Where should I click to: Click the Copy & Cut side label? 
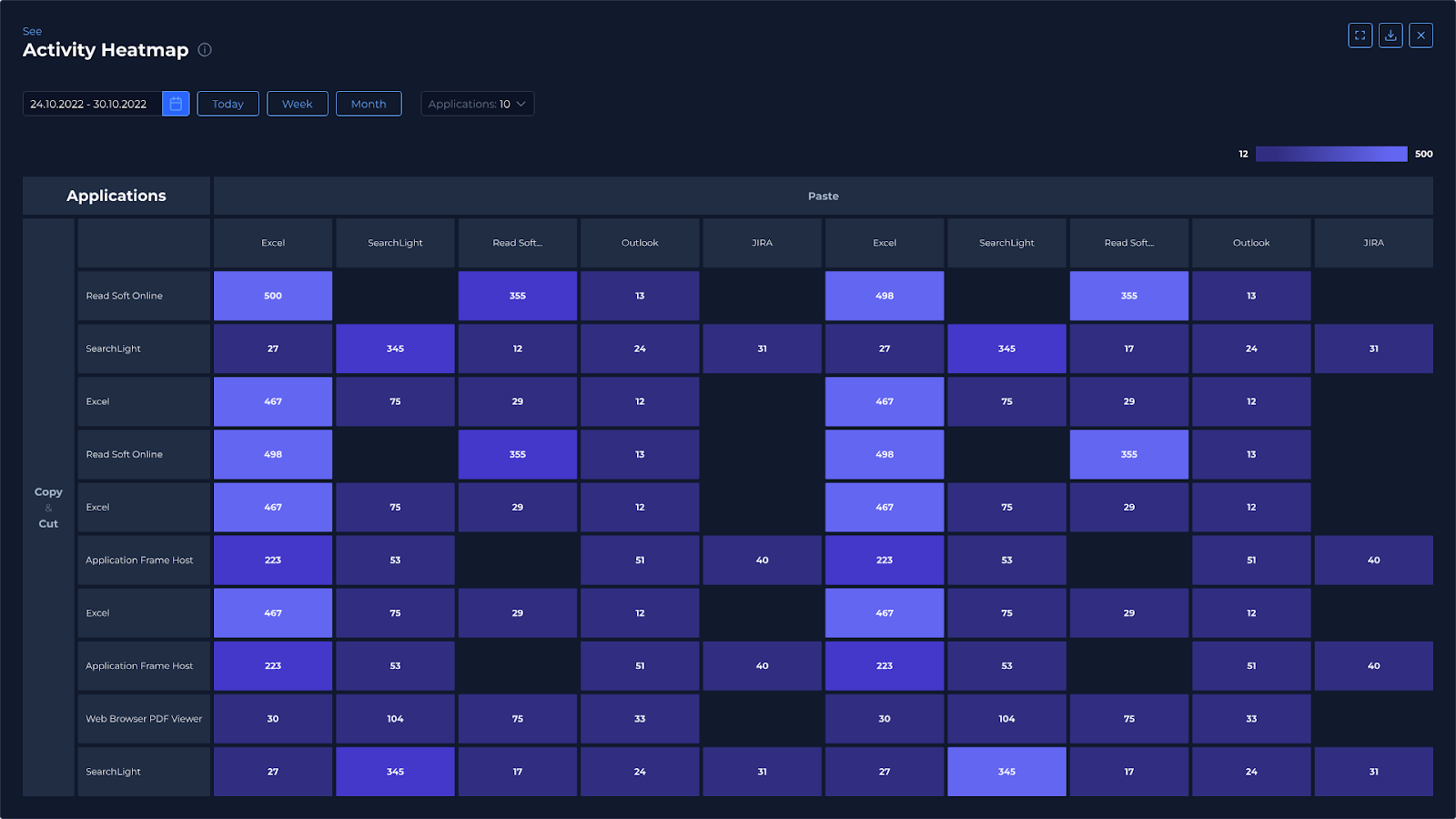(x=48, y=508)
